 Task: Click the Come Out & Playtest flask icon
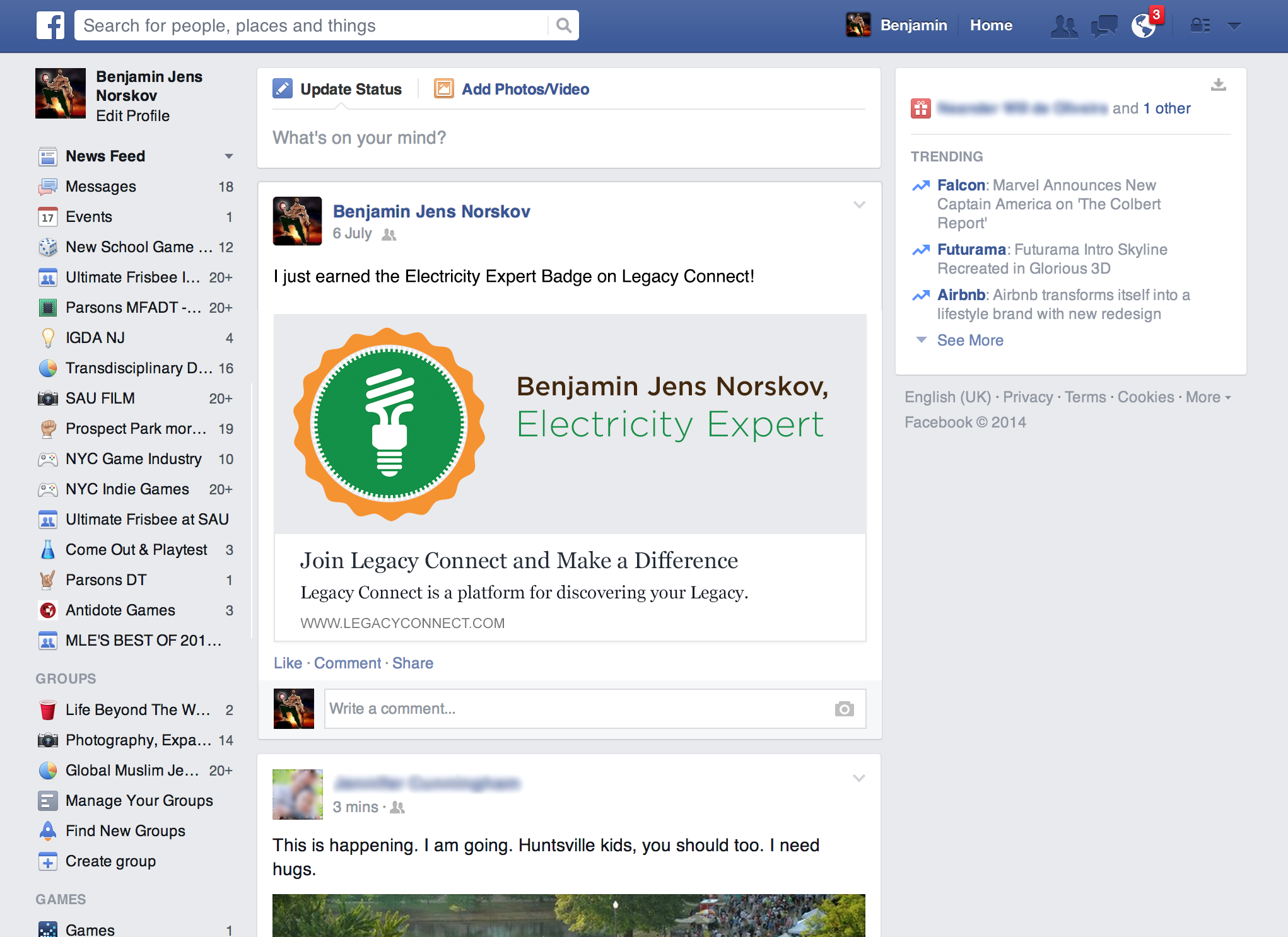(x=48, y=550)
